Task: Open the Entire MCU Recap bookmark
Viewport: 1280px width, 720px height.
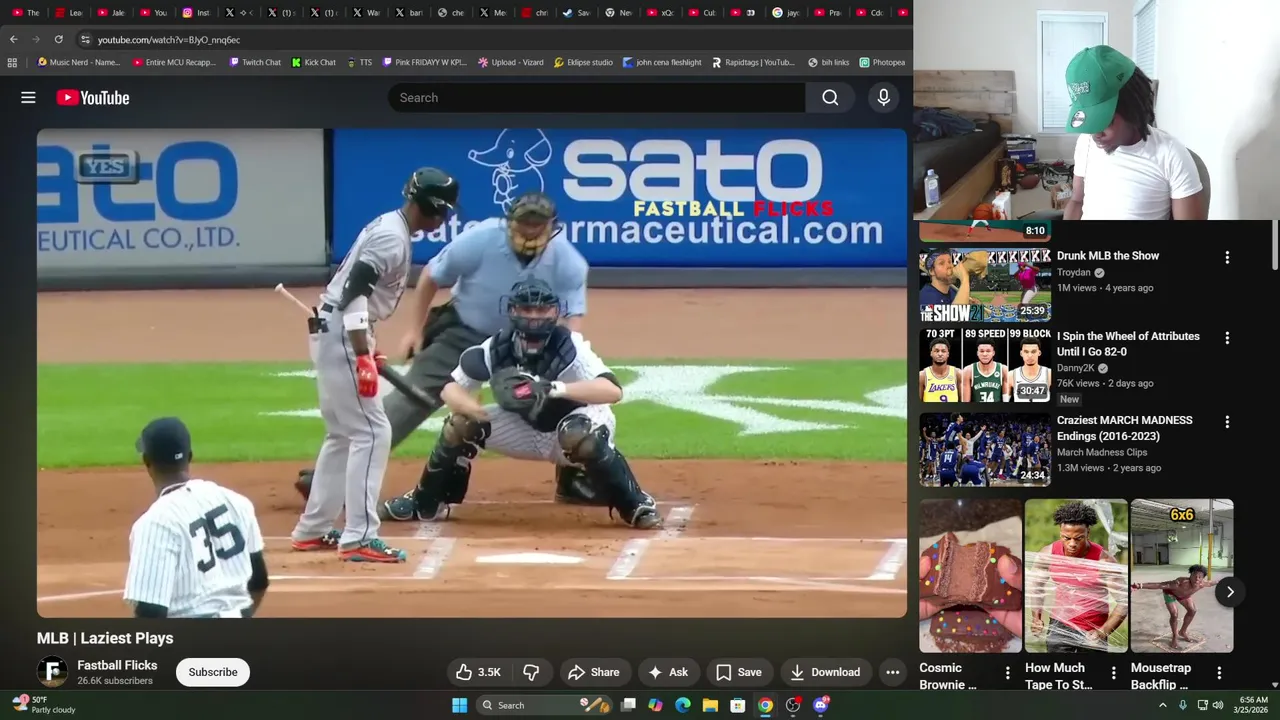Action: pos(174,62)
